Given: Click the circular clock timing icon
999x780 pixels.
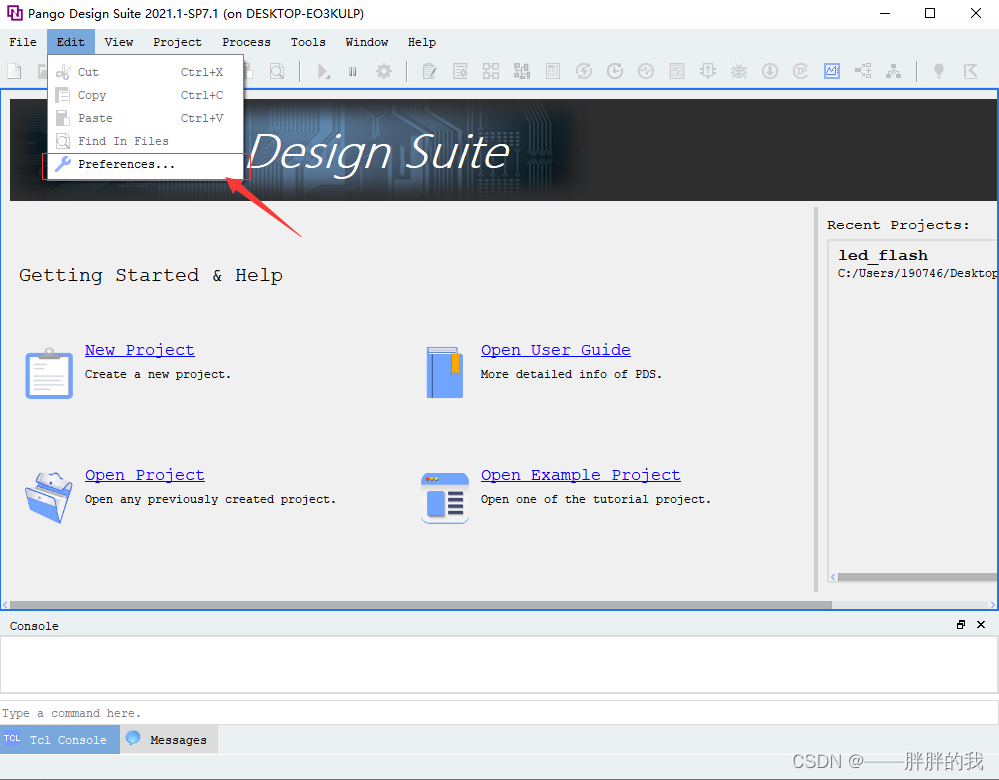Looking at the screenshot, I should pos(615,71).
